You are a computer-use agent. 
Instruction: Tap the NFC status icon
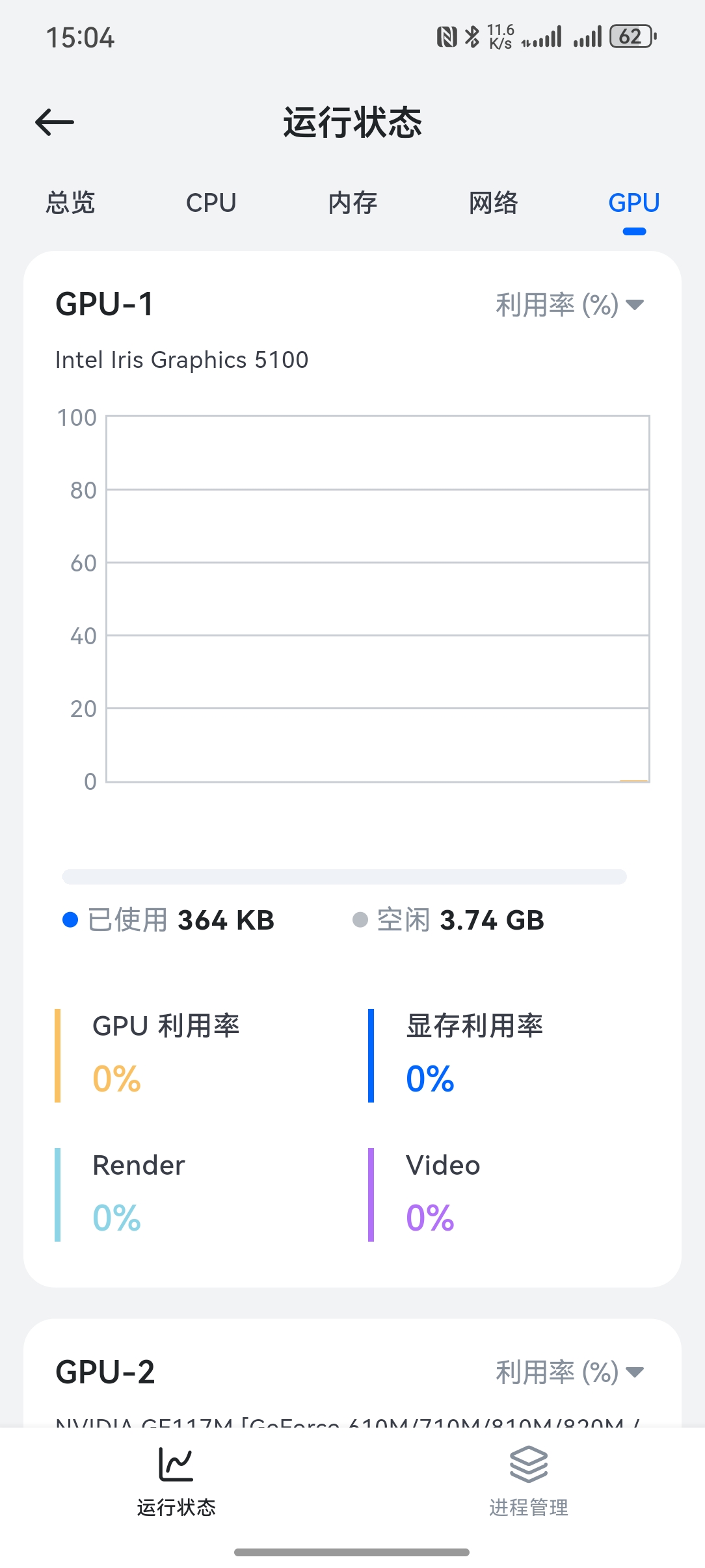446,37
